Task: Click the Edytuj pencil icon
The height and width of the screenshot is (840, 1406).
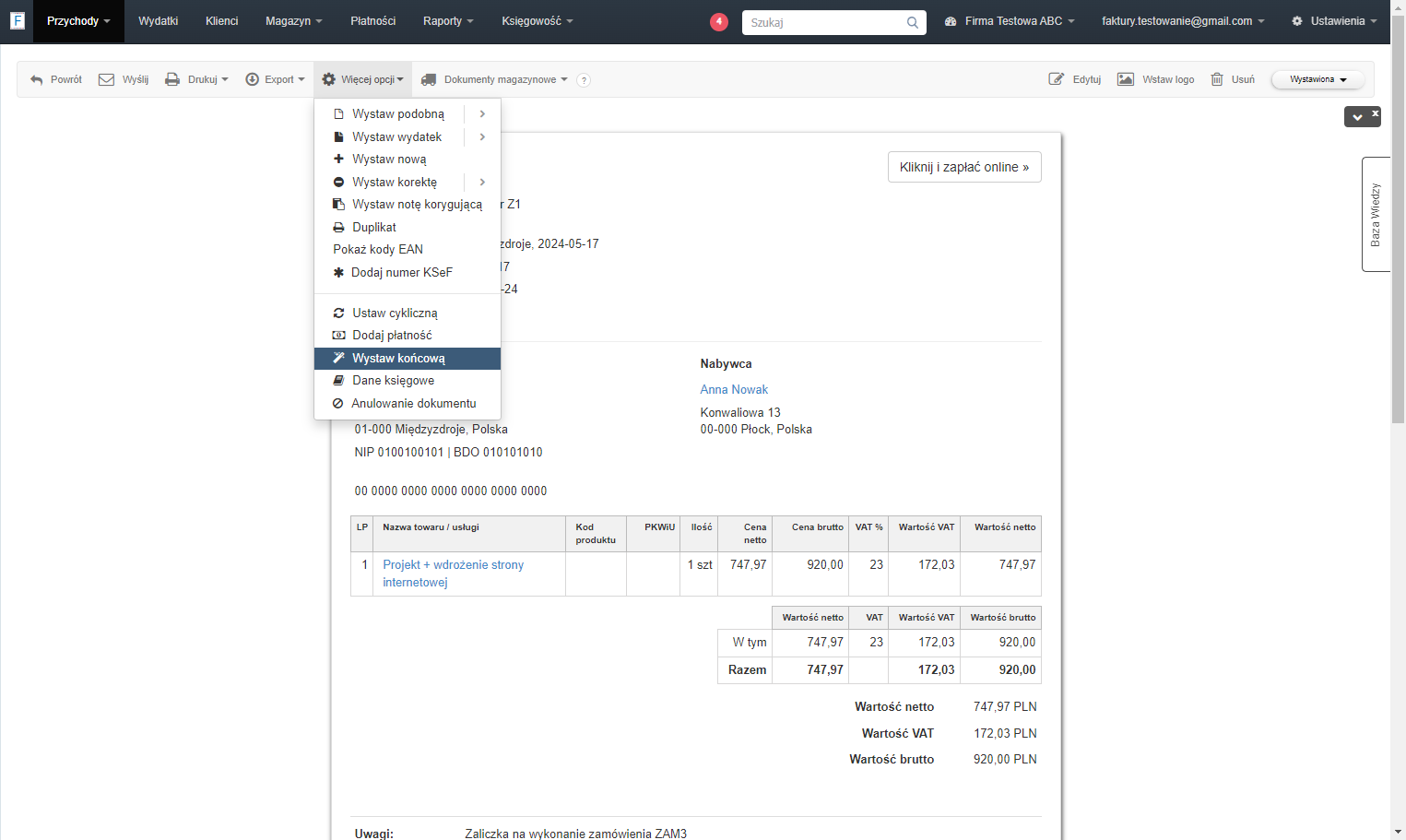Action: [x=1057, y=79]
